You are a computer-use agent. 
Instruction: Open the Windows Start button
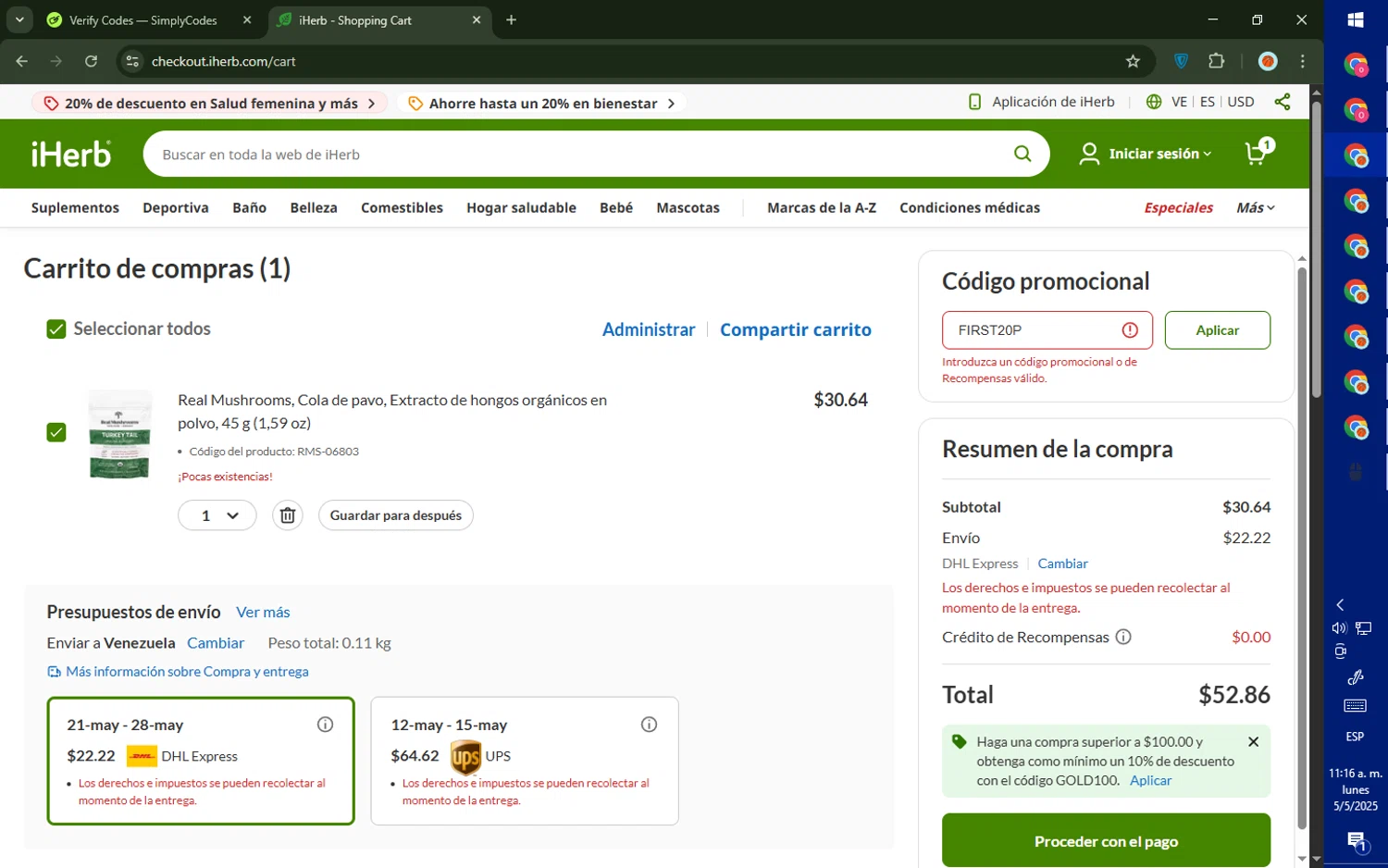click(x=1356, y=19)
